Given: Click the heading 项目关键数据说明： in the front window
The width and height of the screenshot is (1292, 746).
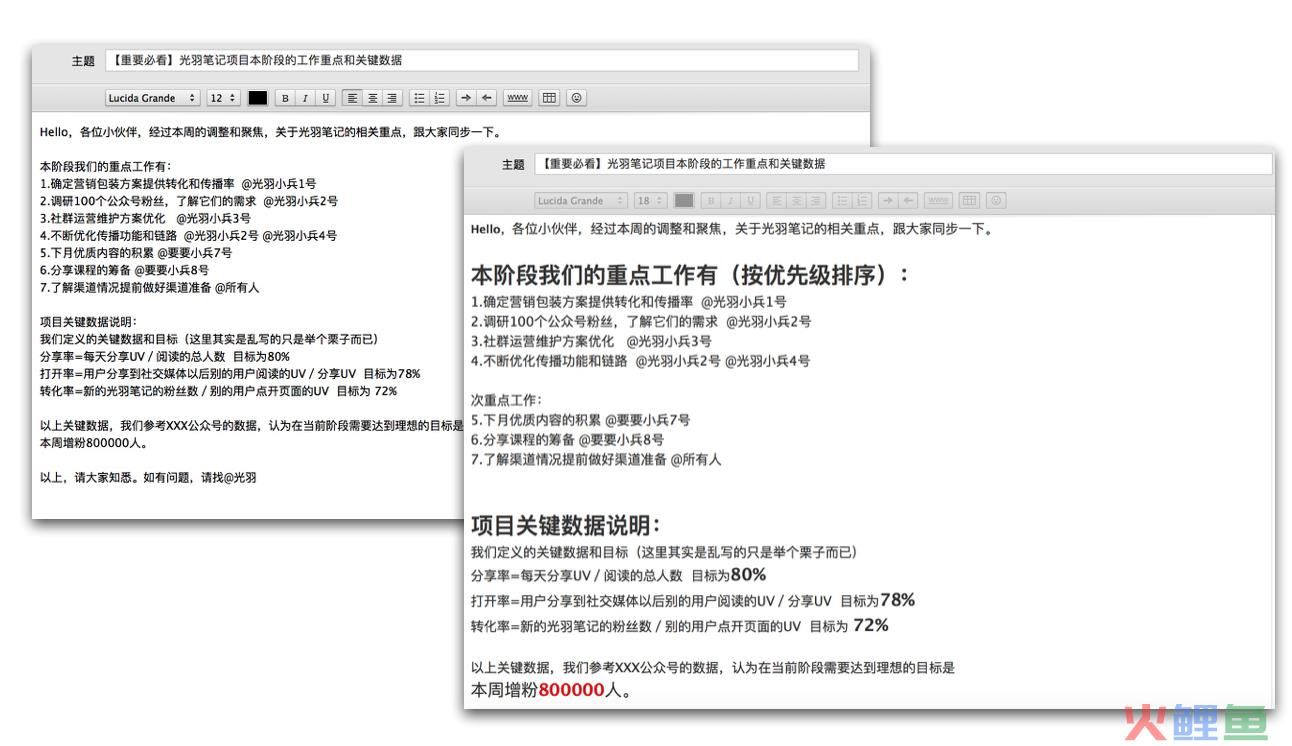Looking at the screenshot, I should [566, 526].
